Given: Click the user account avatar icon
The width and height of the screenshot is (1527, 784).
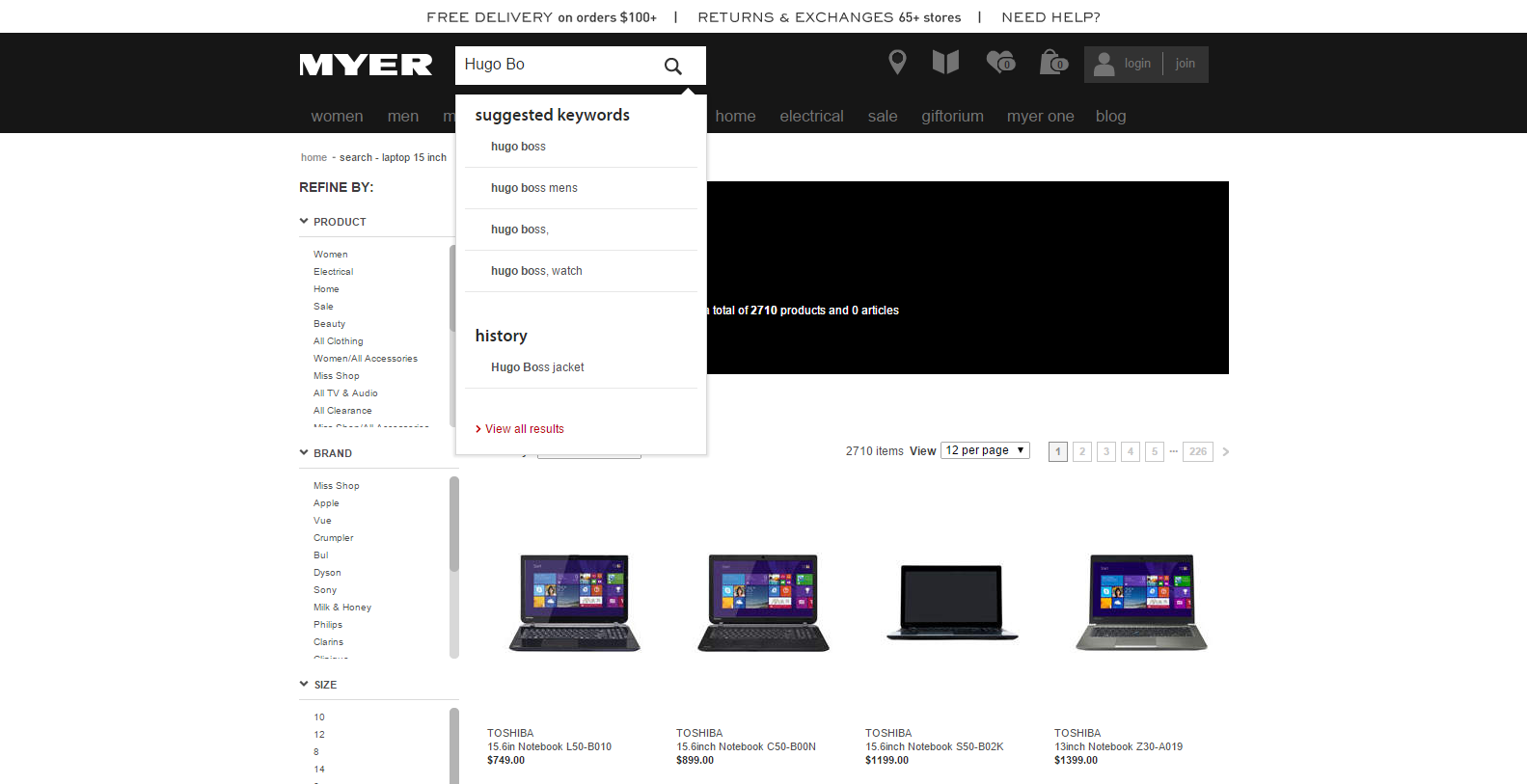Looking at the screenshot, I should pyautogui.click(x=1104, y=64).
